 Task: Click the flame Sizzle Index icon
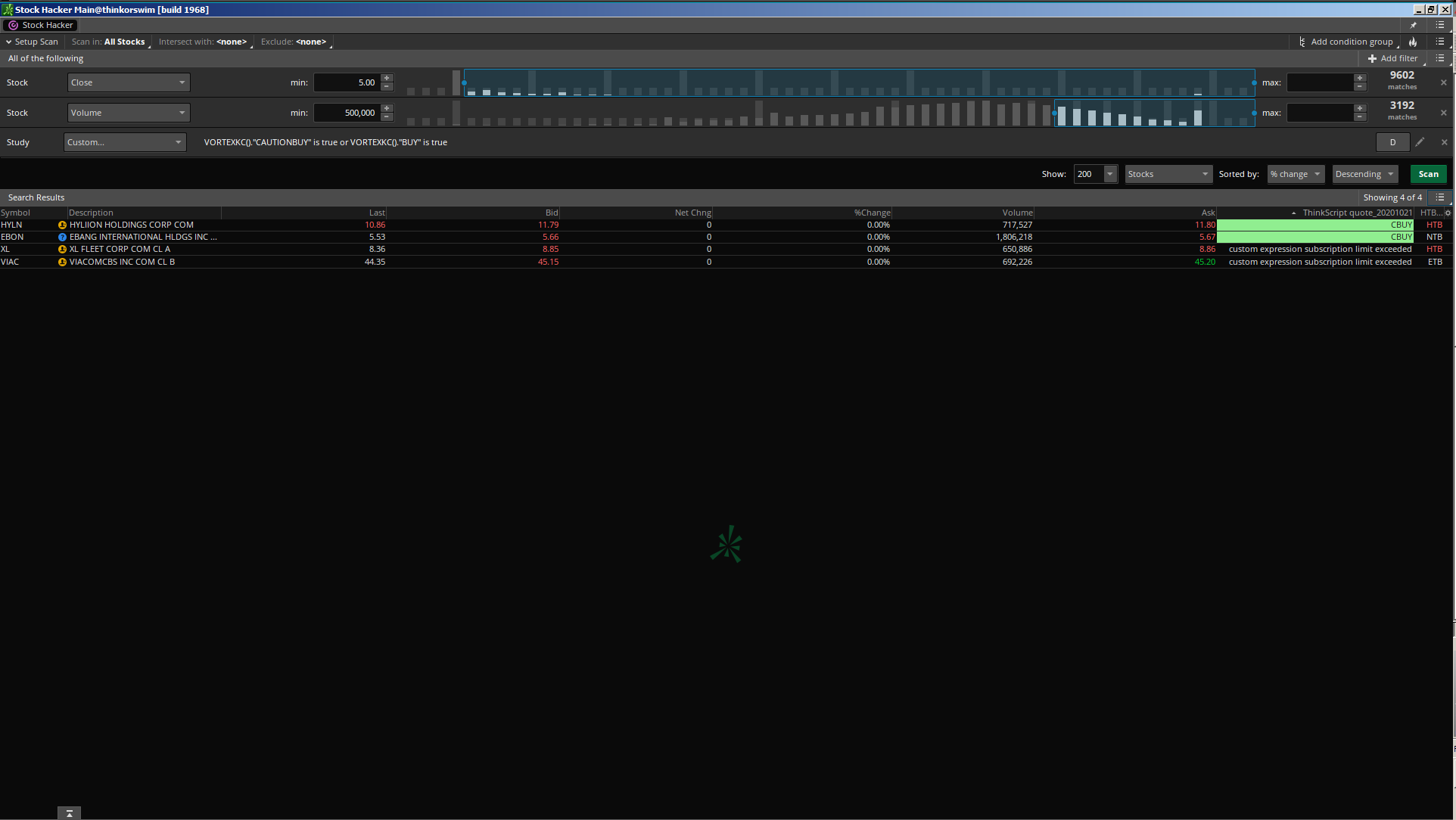(1413, 42)
